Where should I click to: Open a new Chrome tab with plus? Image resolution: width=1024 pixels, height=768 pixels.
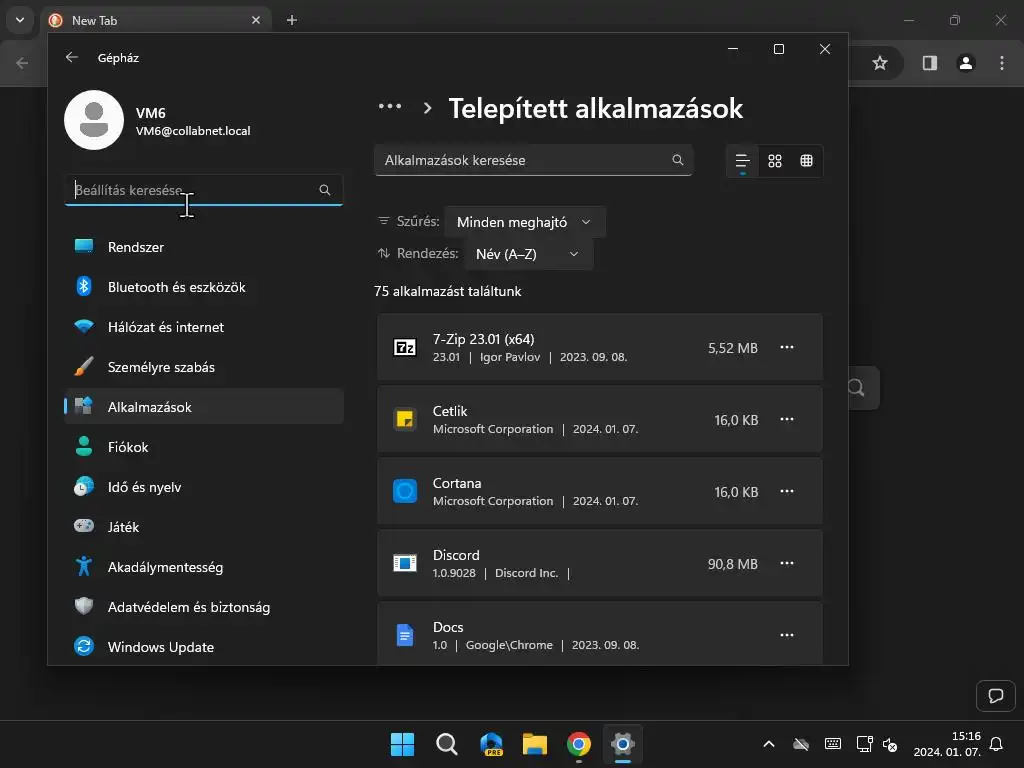coord(292,20)
